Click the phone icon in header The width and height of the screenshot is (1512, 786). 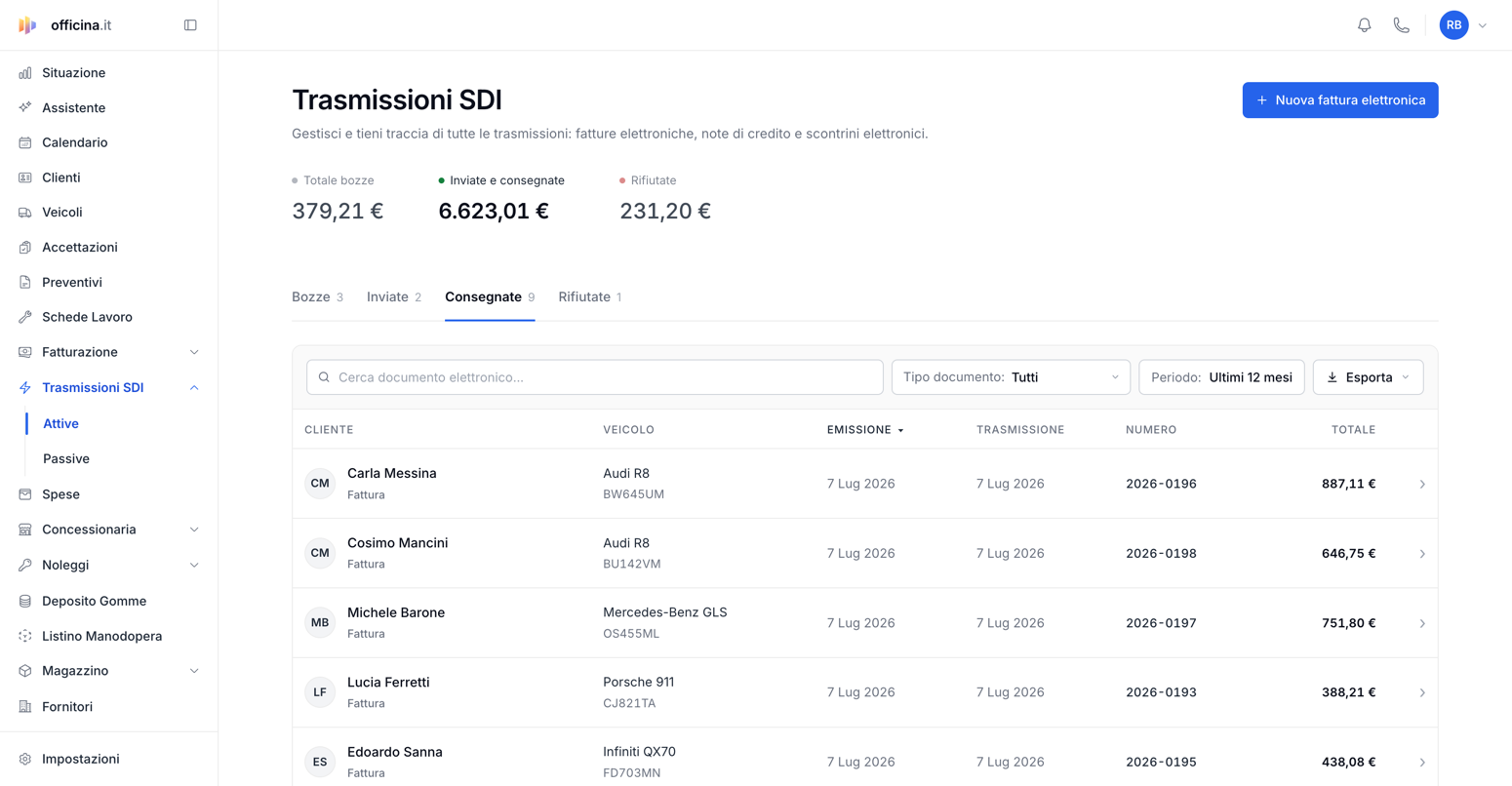point(1401,25)
